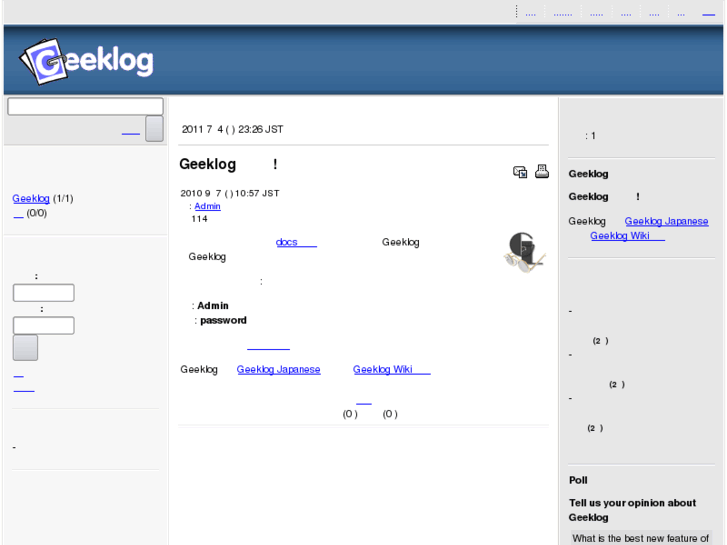Click the bold 'password' text

(223, 321)
